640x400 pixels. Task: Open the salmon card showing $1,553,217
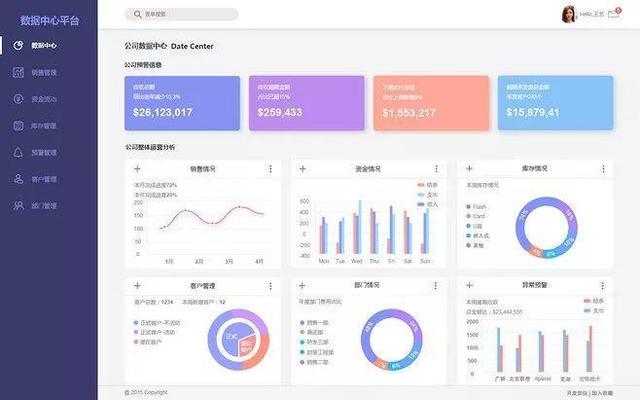tap(431, 103)
